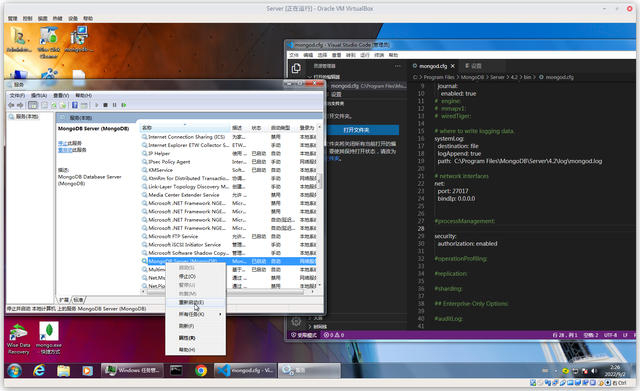Click the blue Help icon in Services toolbar

click(x=75, y=105)
